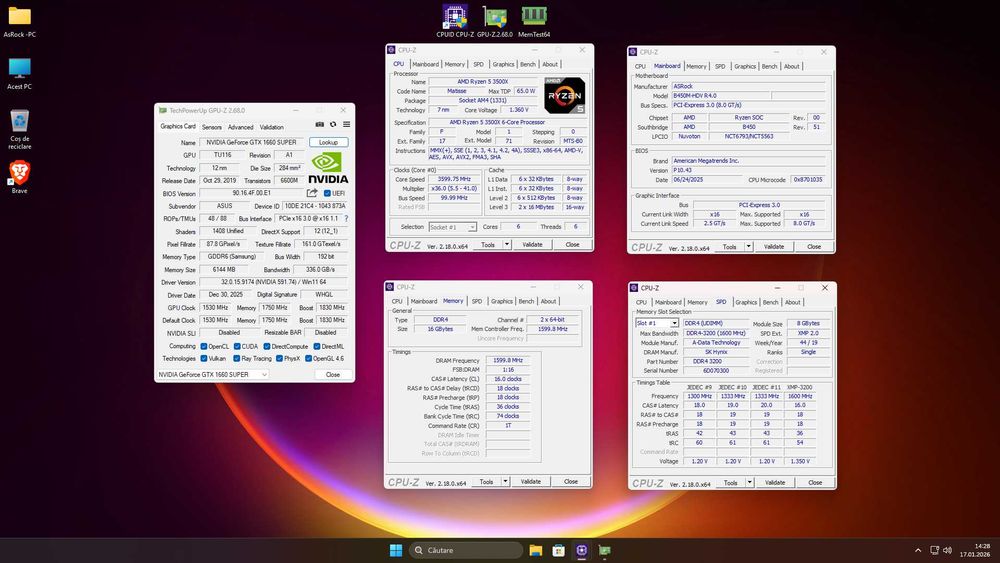The image size is (1000, 563).
Task: Open File Explorer from the taskbar
Action: click(536, 550)
